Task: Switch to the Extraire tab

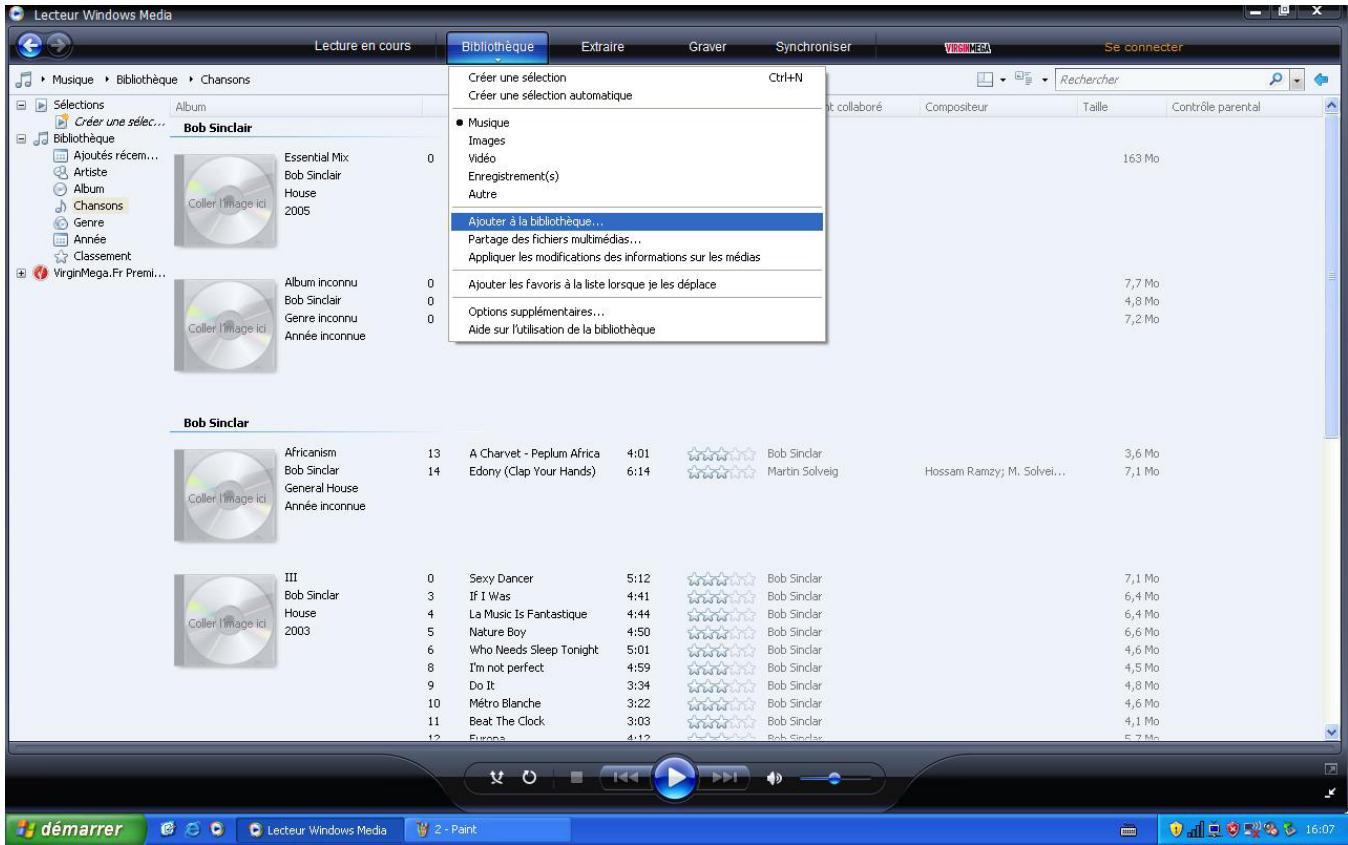Action: click(x=602, y=46)
